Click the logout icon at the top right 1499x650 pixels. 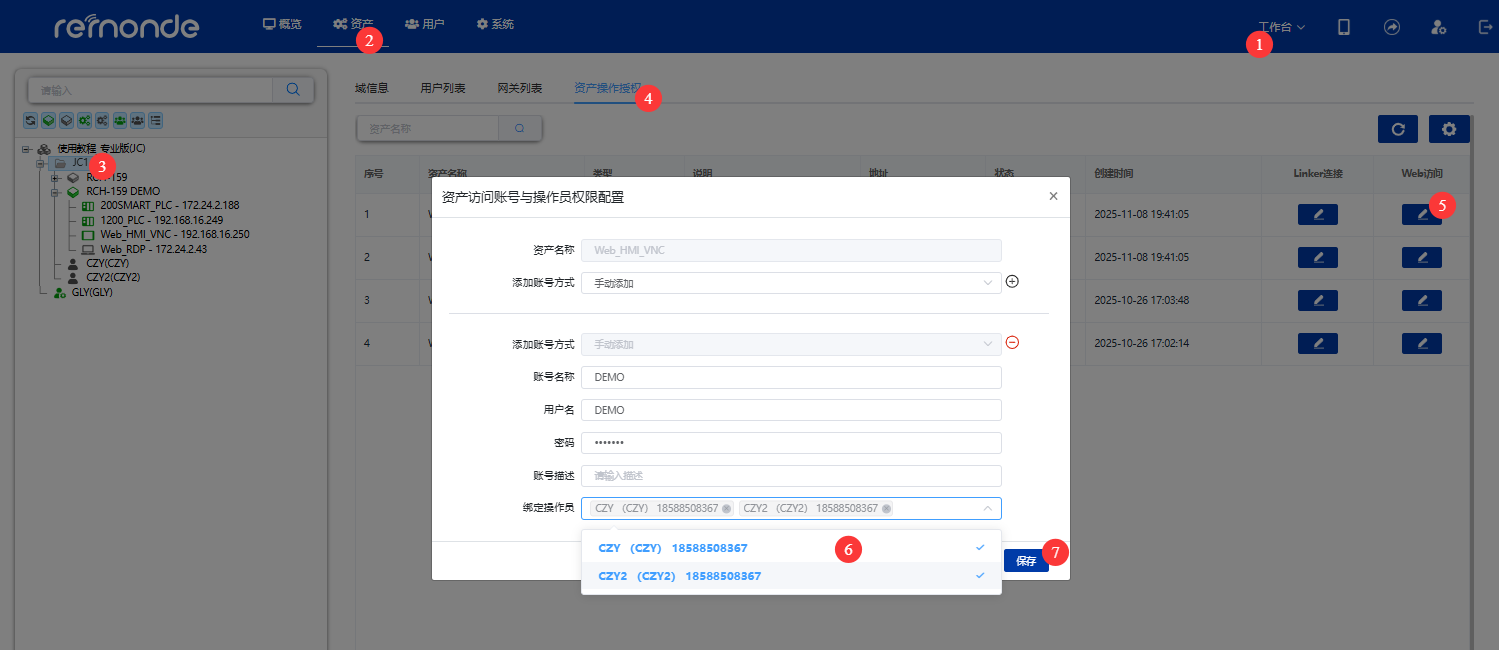(1485, 27)
